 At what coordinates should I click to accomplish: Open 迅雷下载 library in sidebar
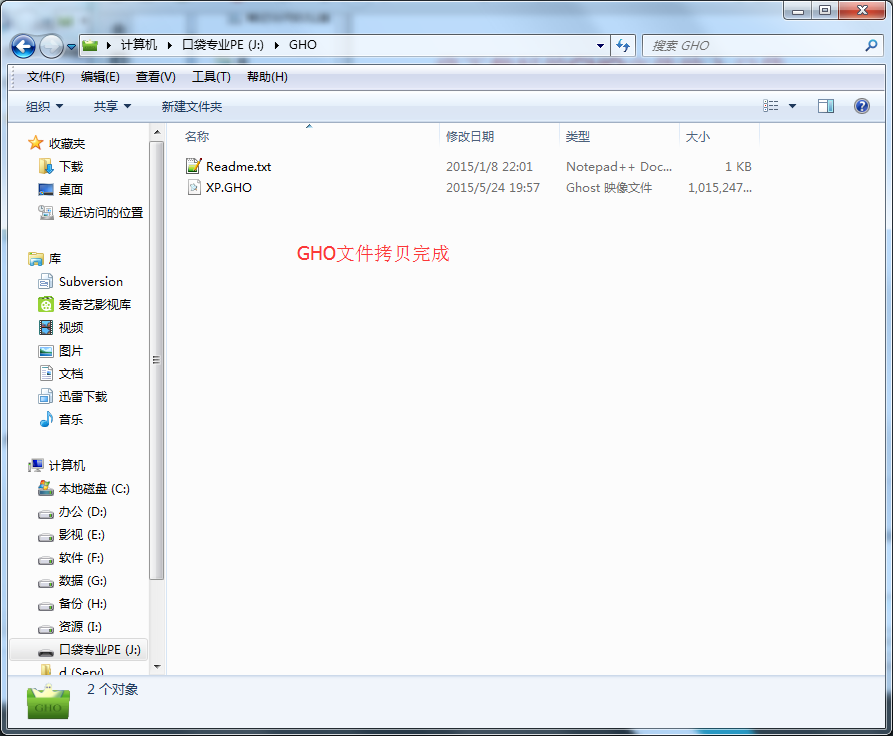[82, 397]
